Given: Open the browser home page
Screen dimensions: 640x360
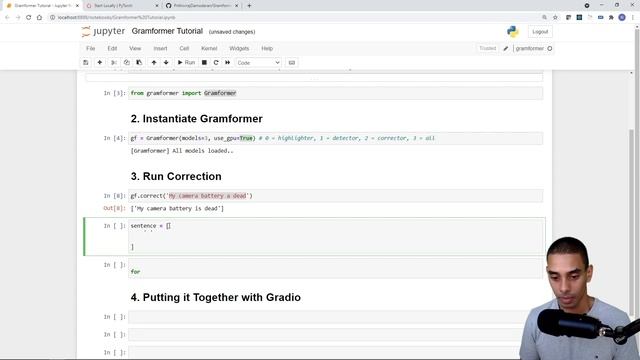Looking at the screenshot, I should click(39, 18).
